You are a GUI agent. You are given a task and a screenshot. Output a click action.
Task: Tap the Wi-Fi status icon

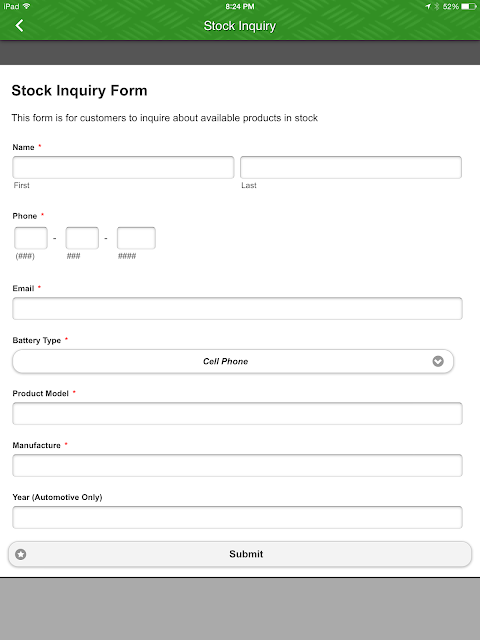[27, 6]
